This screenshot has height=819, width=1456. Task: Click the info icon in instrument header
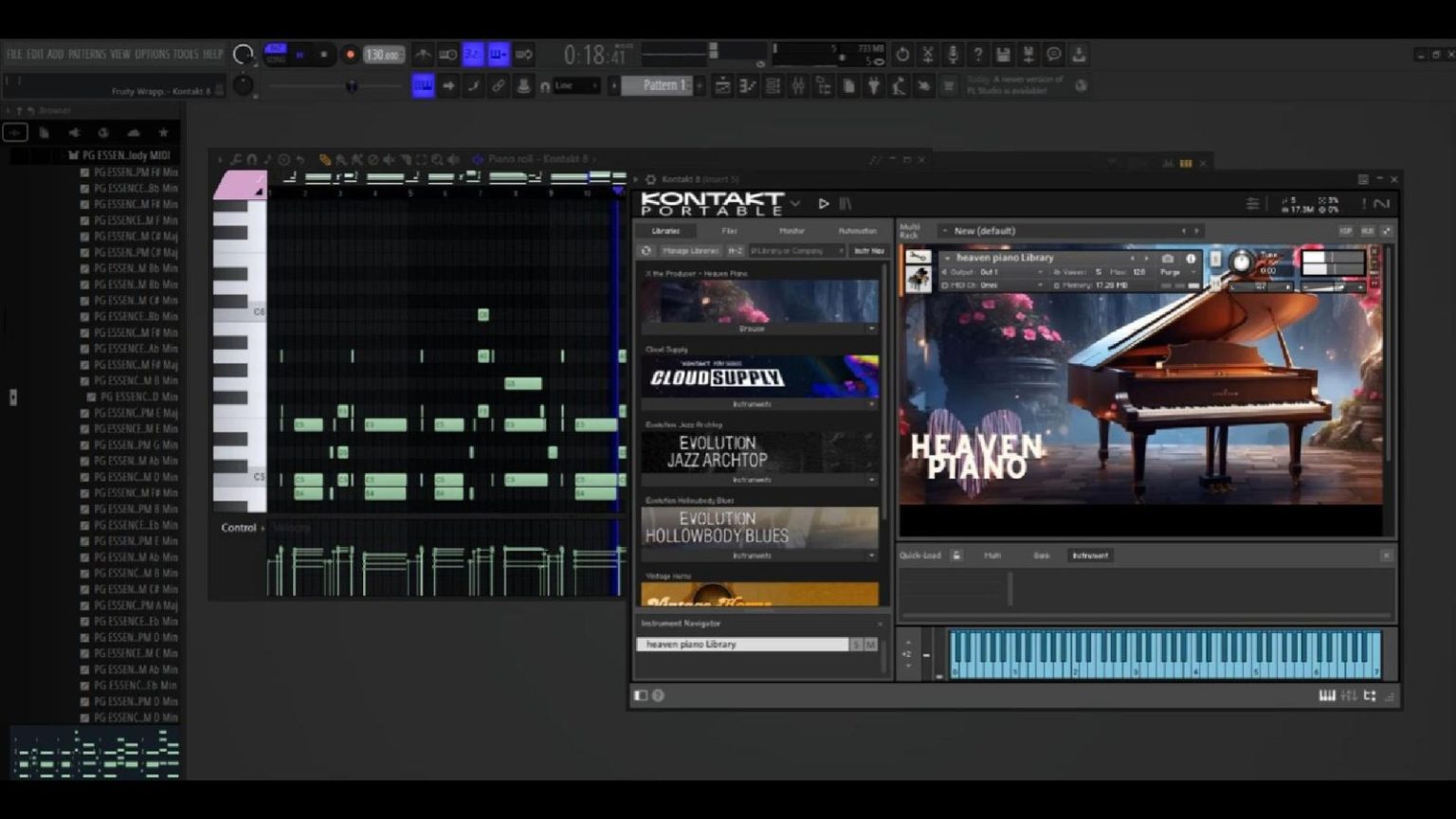click(x=1191, y=258)
